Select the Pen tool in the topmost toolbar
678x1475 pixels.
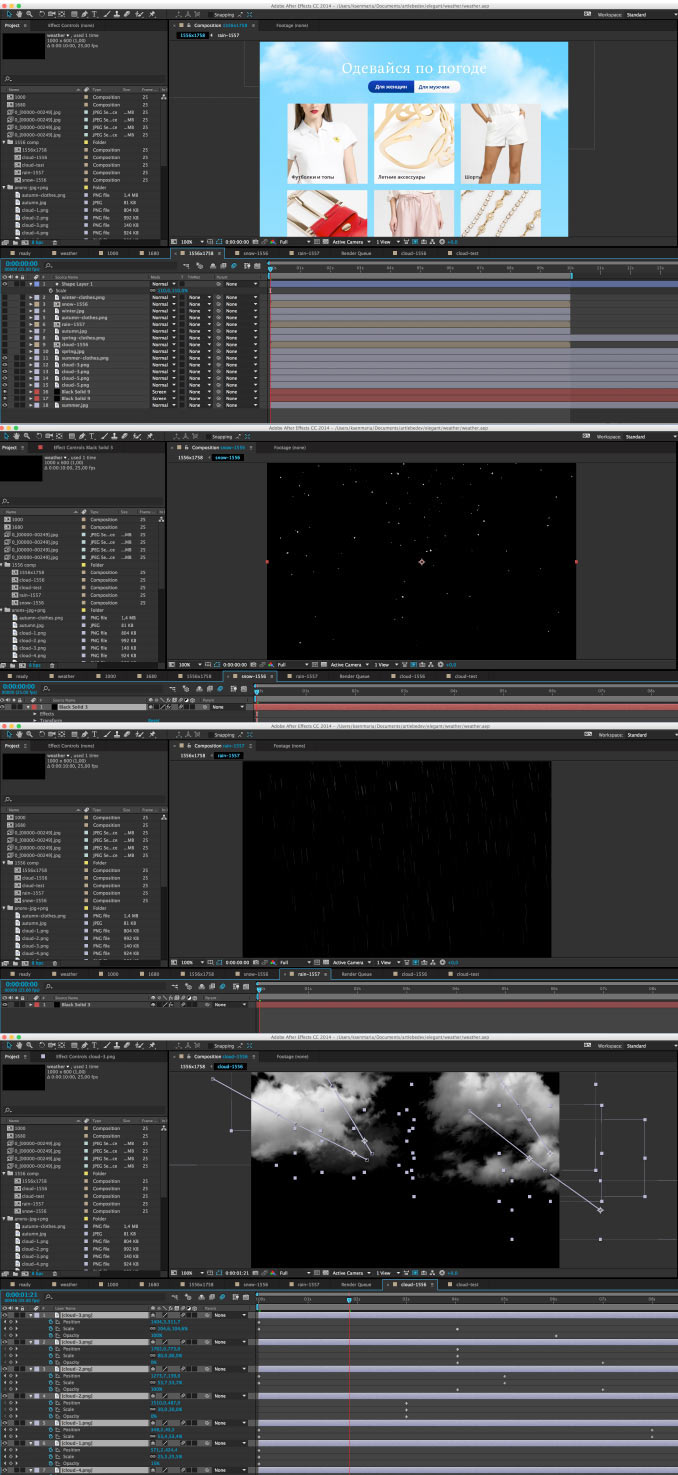86,14
